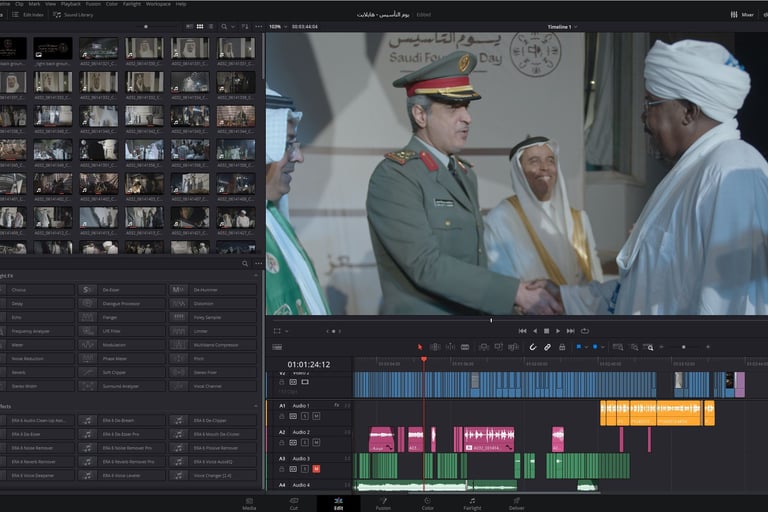Click the Play Reverse button
This screenshot has width=768, height=512.
[535, 331]
